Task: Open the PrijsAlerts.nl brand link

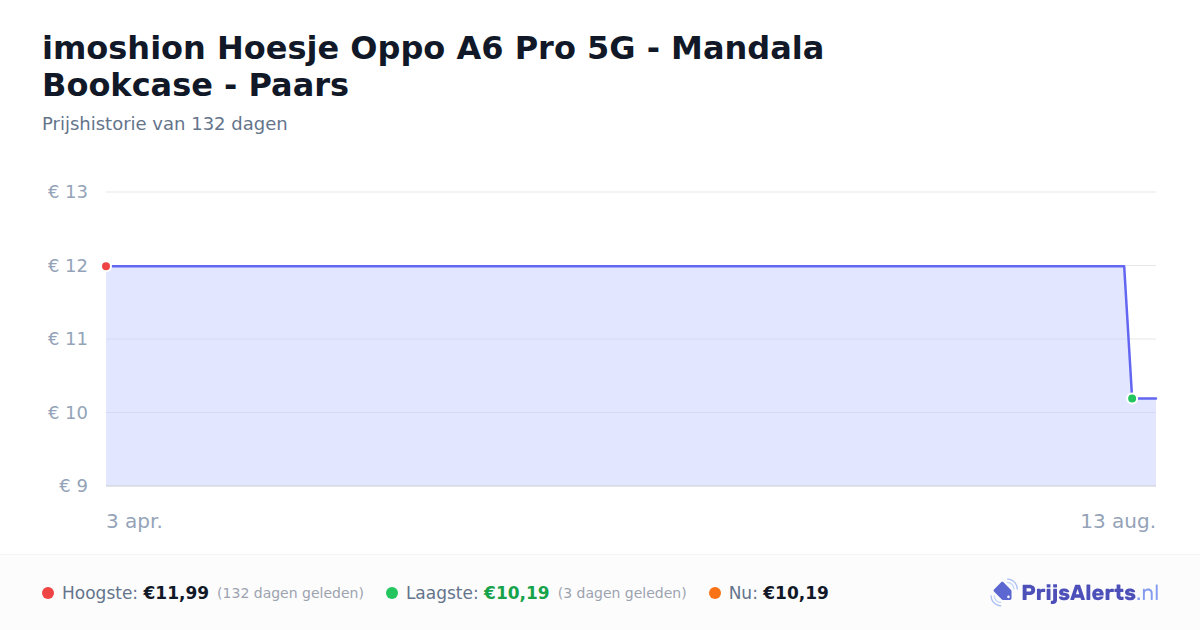Action: (1074, 593)
